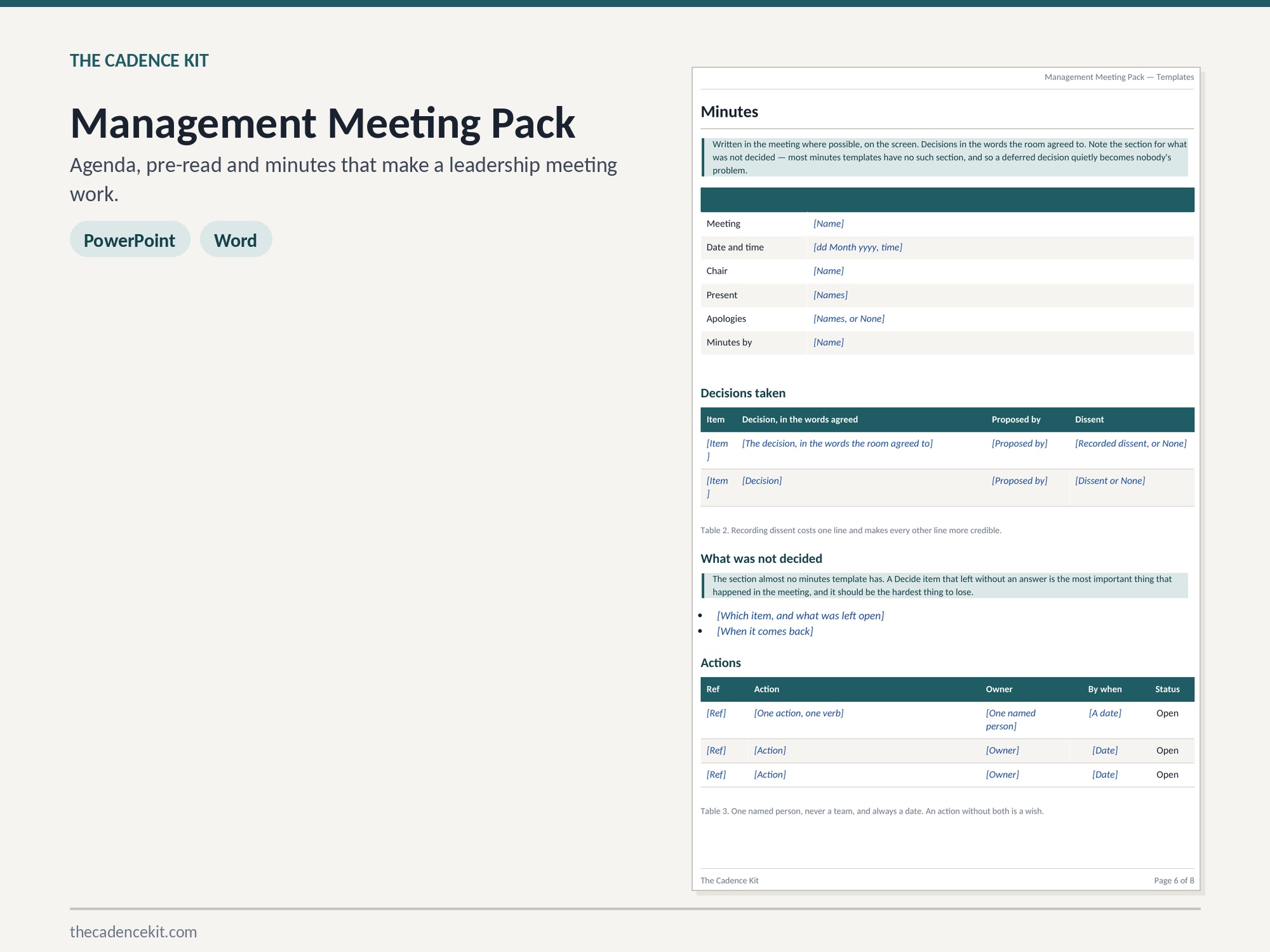Click the Dissent column header

1089,420
